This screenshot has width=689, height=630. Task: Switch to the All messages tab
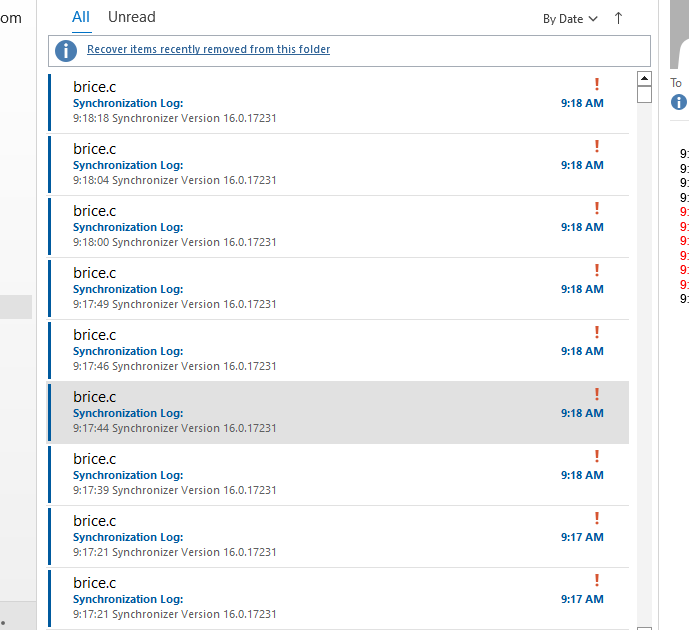point(81,17)
